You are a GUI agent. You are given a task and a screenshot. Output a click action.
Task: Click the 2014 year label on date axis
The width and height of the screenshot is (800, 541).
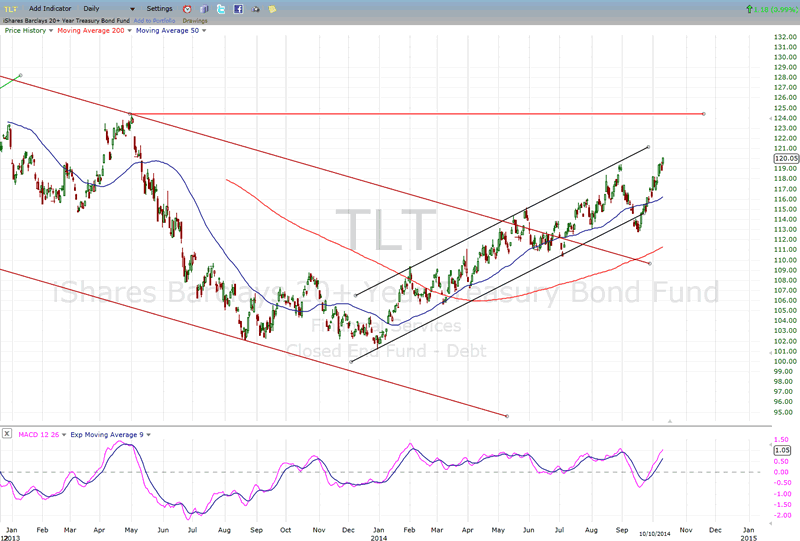[x=379, y=538]
